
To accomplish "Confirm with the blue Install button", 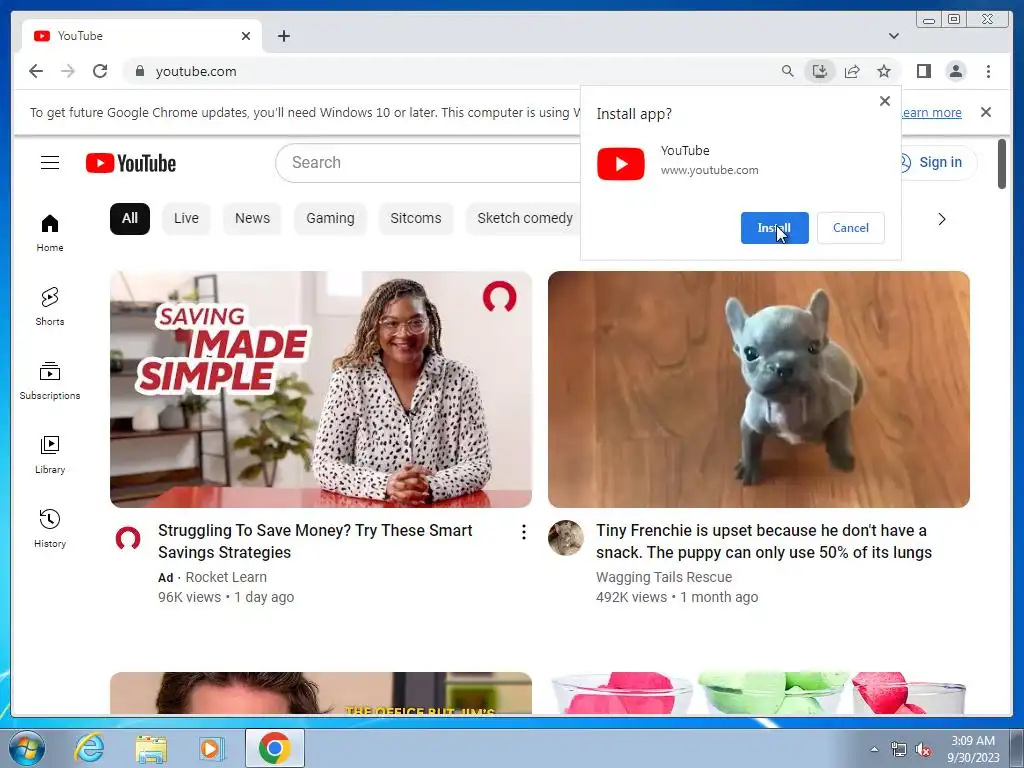I will click(x=775, y=228).
